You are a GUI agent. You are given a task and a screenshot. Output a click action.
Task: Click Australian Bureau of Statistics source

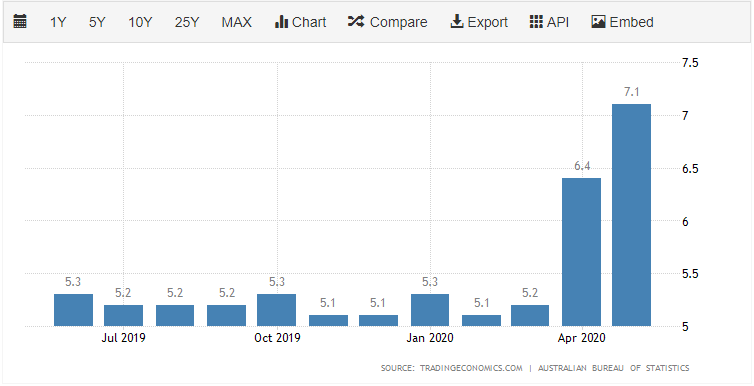click(614, 368)
